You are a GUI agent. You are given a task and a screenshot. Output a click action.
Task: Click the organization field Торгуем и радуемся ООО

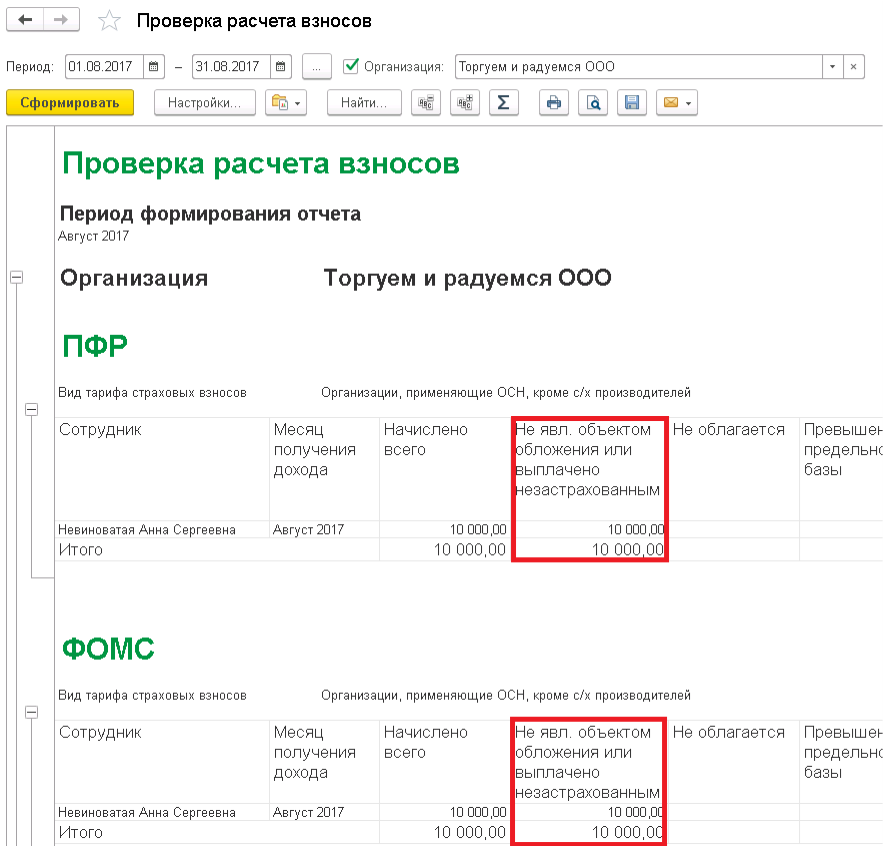[639, 67]
